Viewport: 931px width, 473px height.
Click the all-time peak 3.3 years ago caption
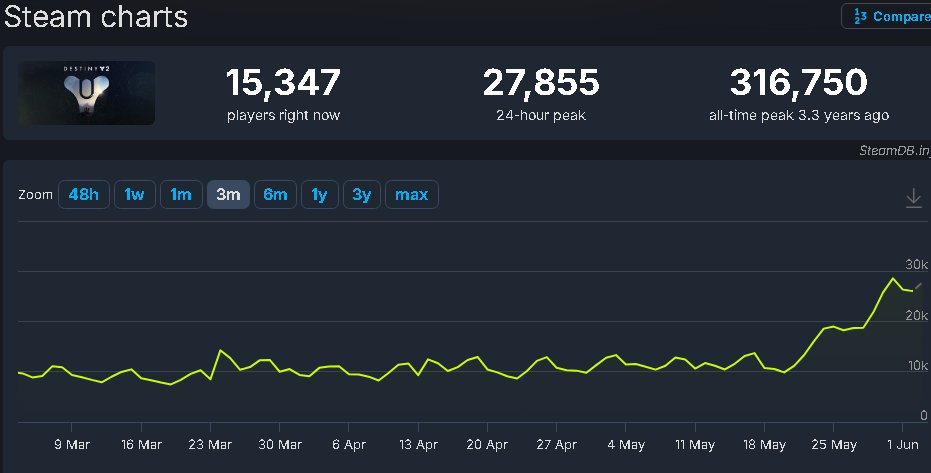[x=799, y=115]
